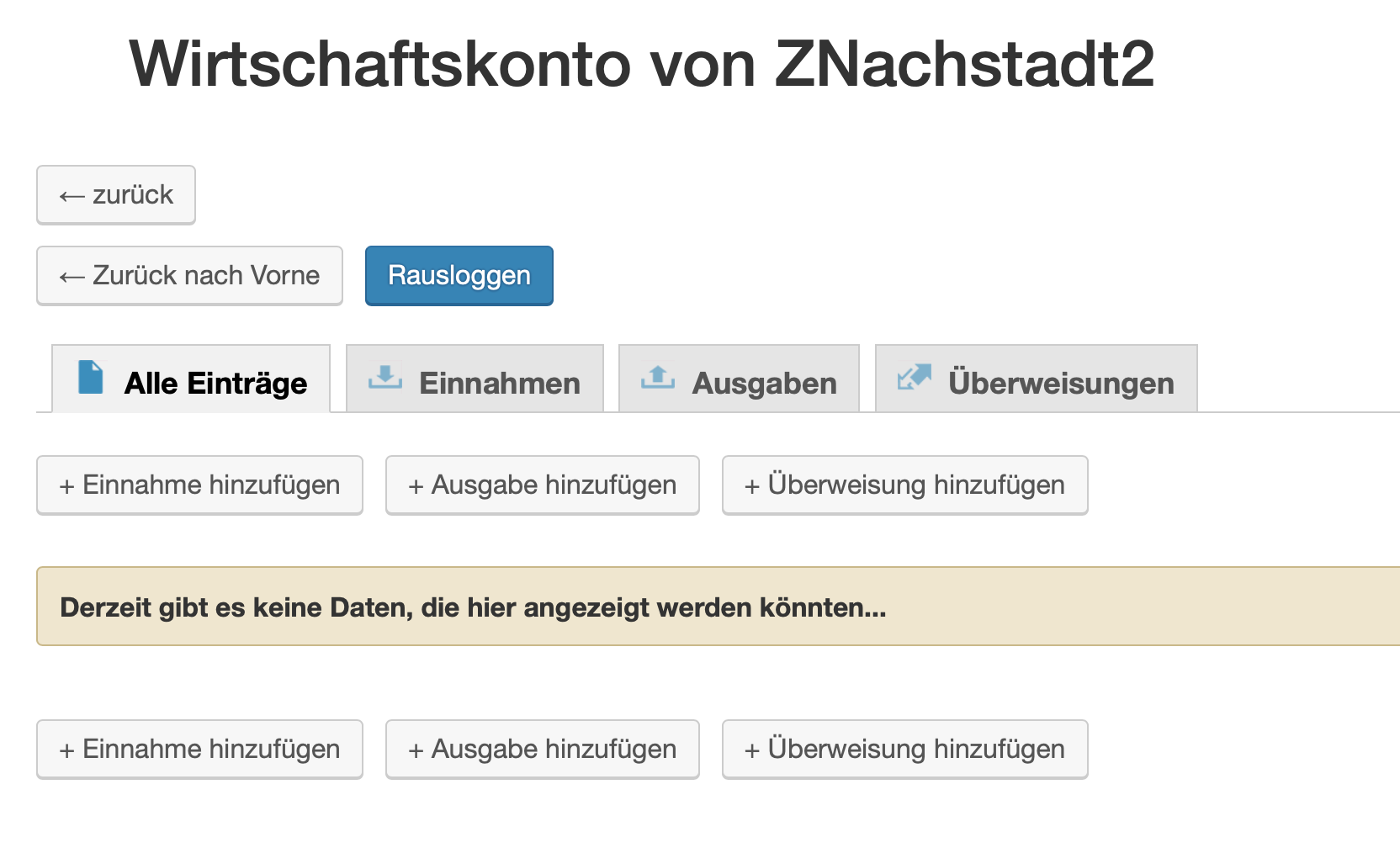Viewport: 1400px width, 848px height.
Task: Click the Wirtschaftskonto von ZNachstadt2 heading
Action: (641, 64)
